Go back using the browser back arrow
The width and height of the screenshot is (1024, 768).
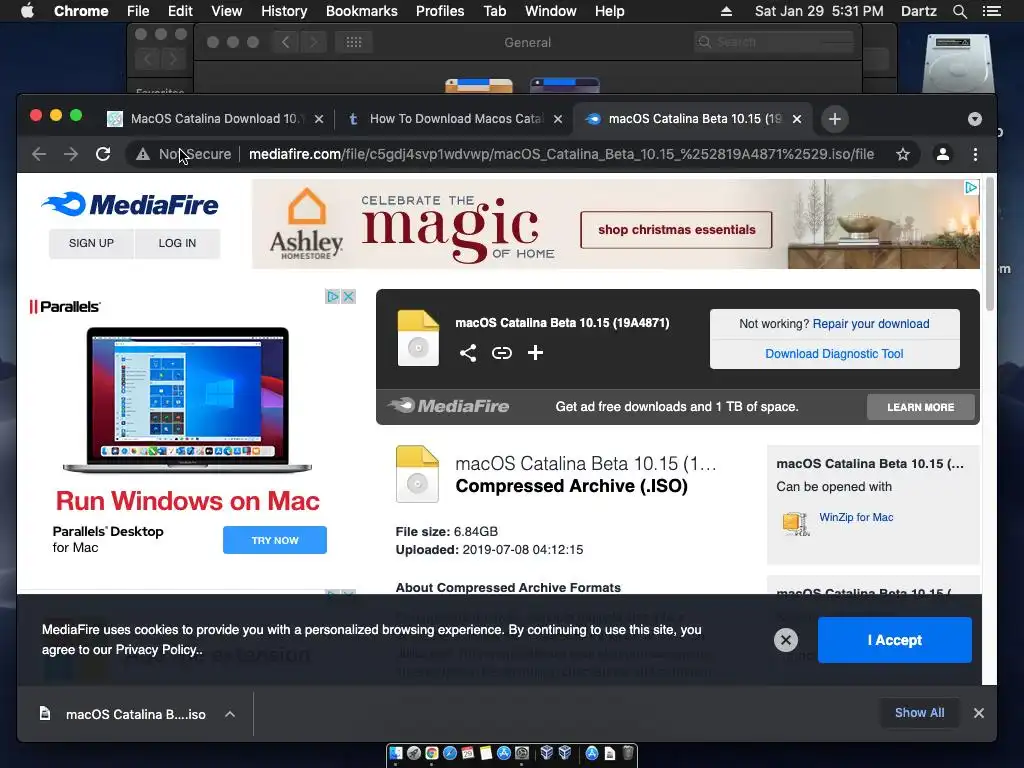coord(39,154)
